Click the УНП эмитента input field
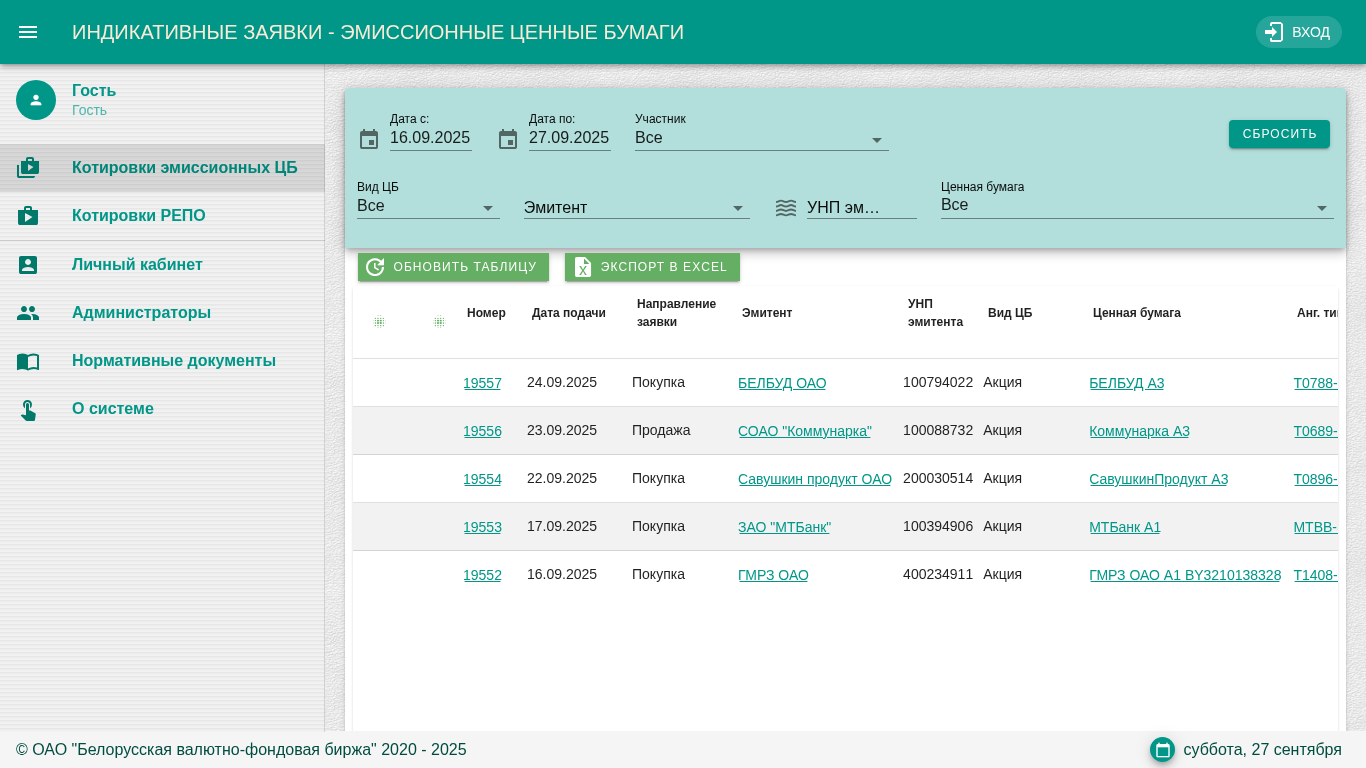Image resolution: width=1366 pixels, height=768 pixels. [x=860, y=208]
